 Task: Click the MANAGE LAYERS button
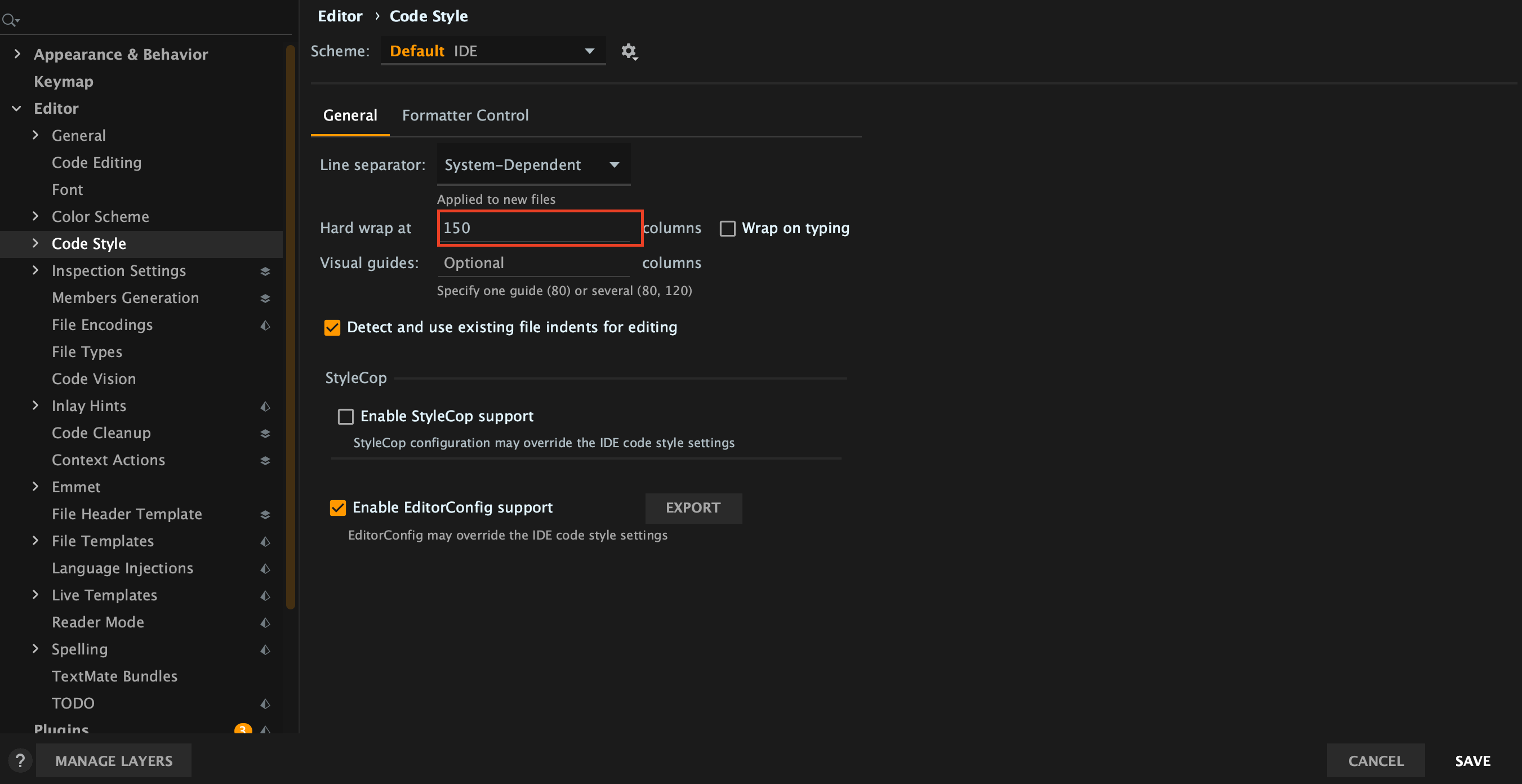tap(113, 760)
